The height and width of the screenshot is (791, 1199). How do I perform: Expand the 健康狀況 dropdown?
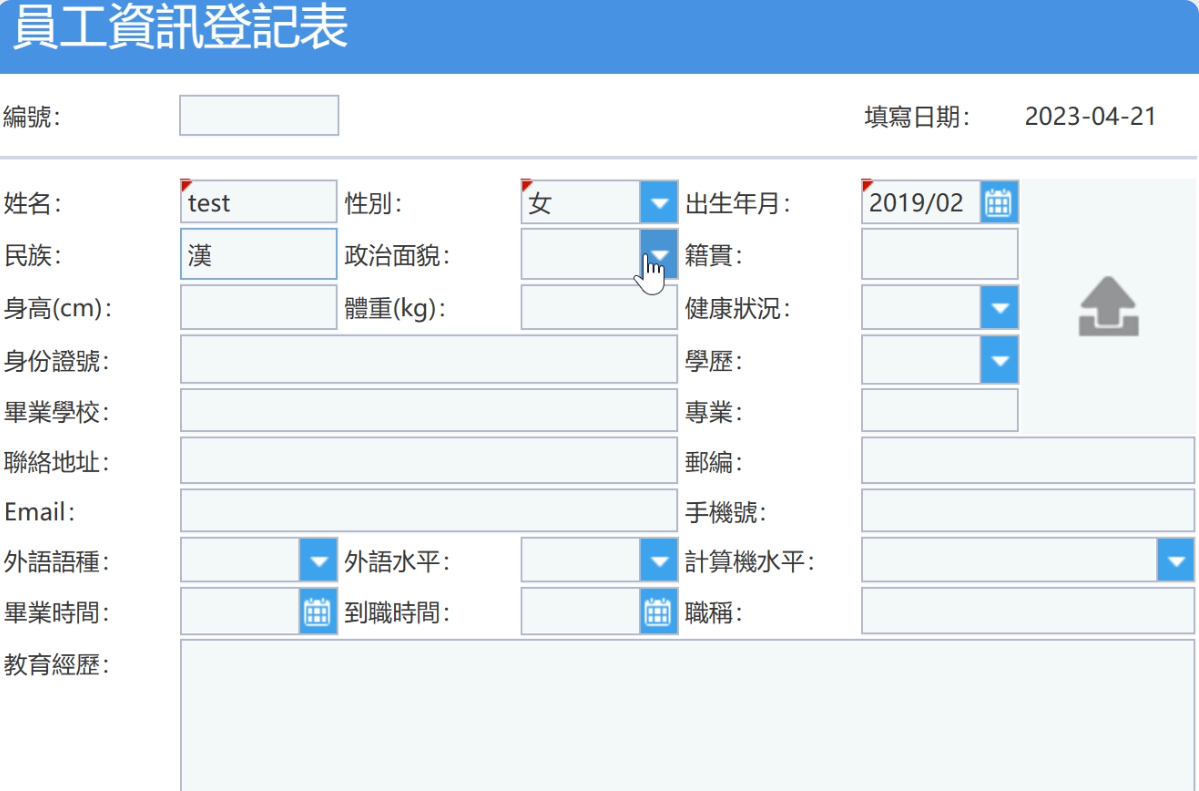coord(999,308)
